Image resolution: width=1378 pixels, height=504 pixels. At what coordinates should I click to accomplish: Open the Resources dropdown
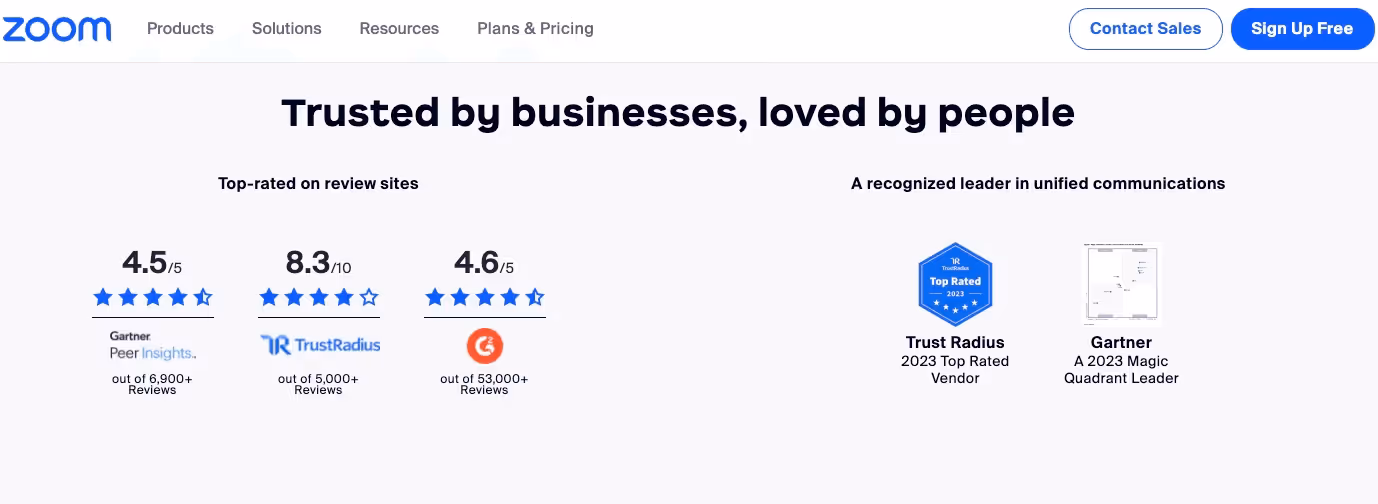(399, 28)
